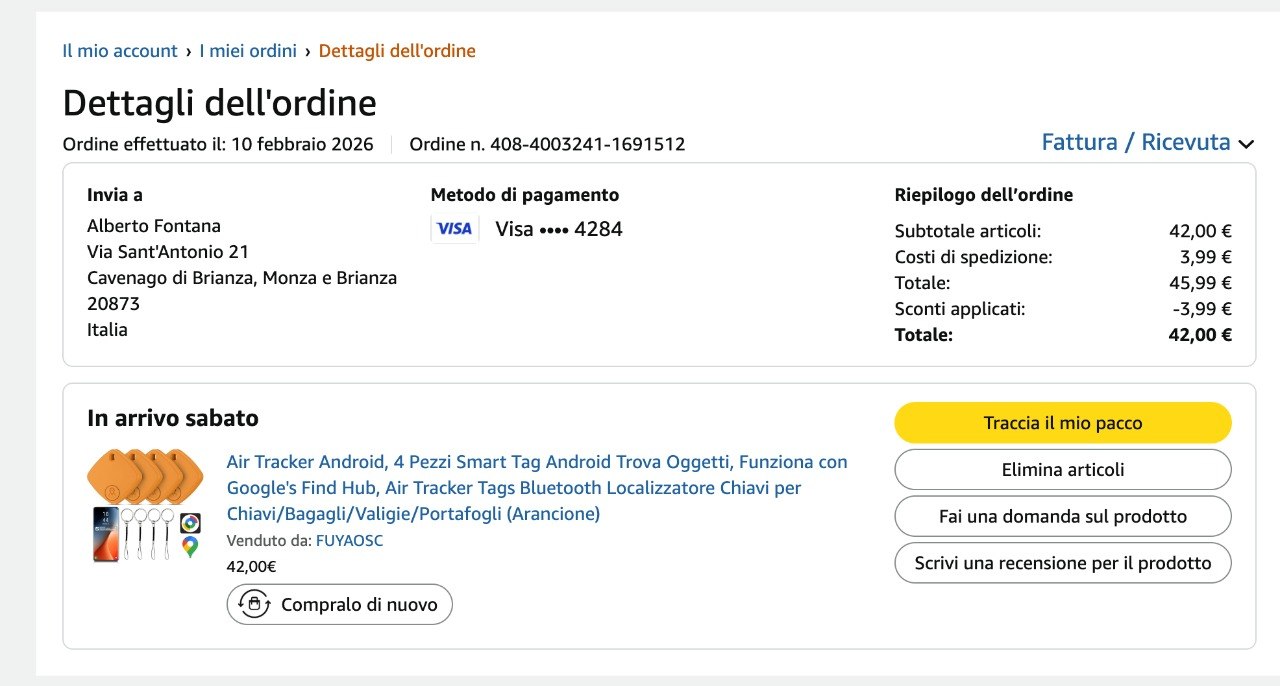The width and height of the screenshot is (1280, 686).
Task: Choose Fai una domanda sul prodotto
Action: pos(1062,517)
